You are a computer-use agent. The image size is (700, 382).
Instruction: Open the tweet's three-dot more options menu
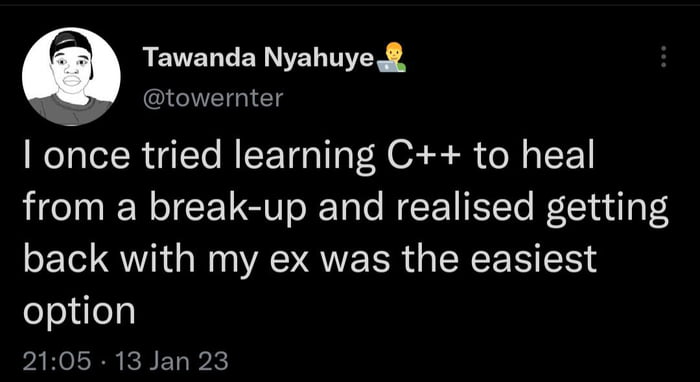[x=663, y=57]
